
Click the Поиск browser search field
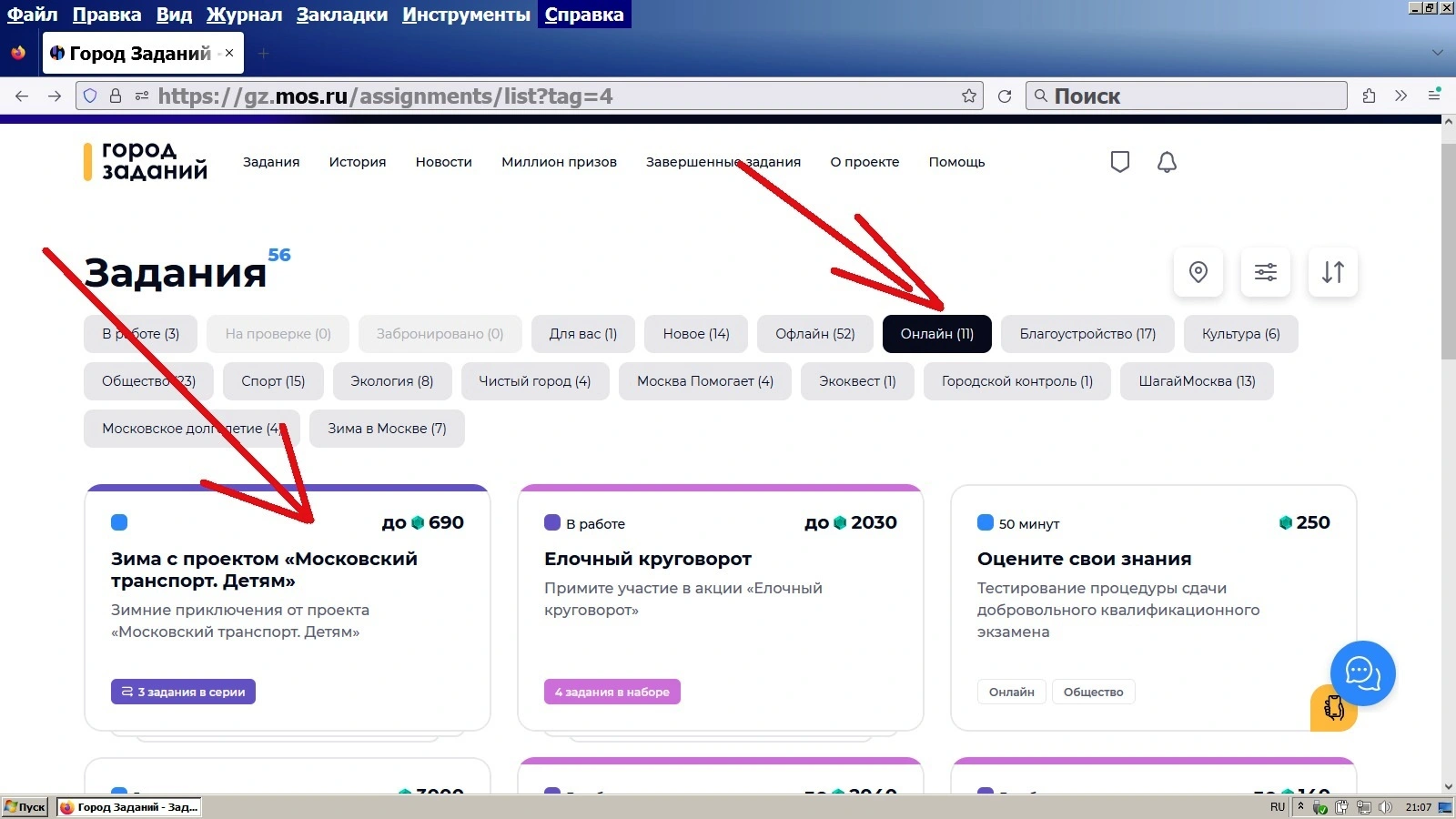tap(1187, 96)
